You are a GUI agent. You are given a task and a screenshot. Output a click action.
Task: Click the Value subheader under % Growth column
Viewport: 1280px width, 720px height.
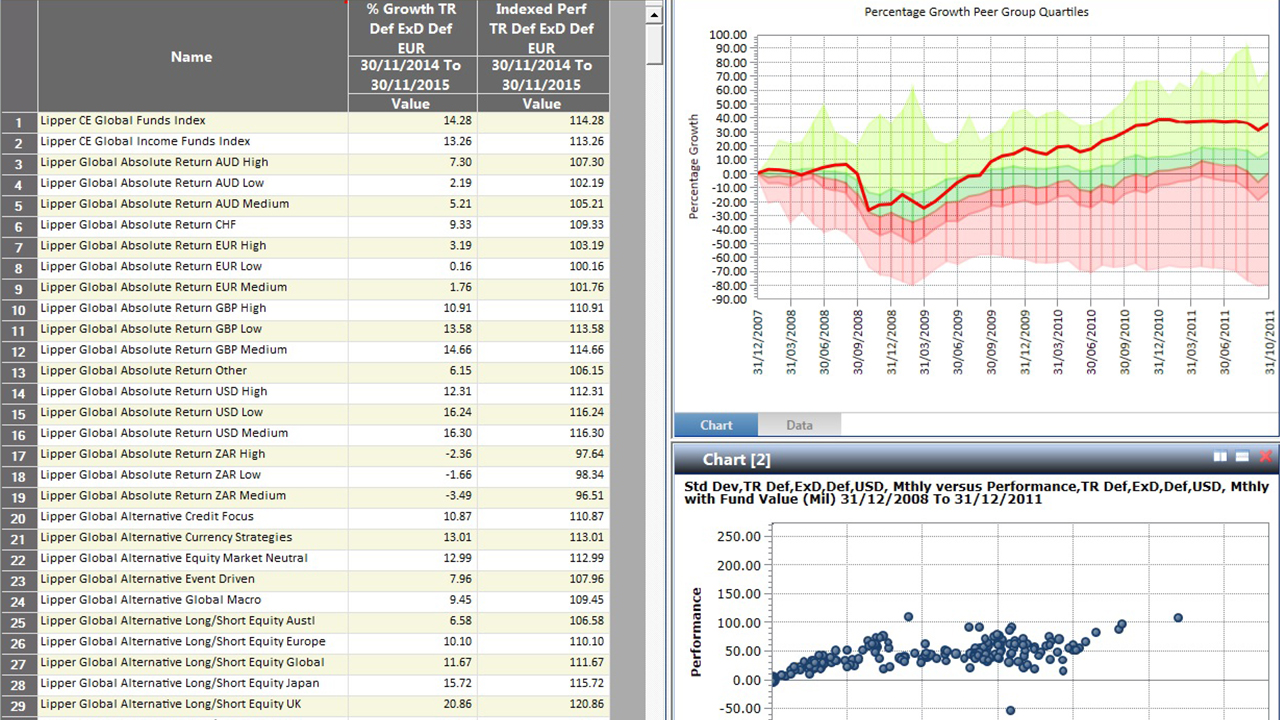click(412, 104)
